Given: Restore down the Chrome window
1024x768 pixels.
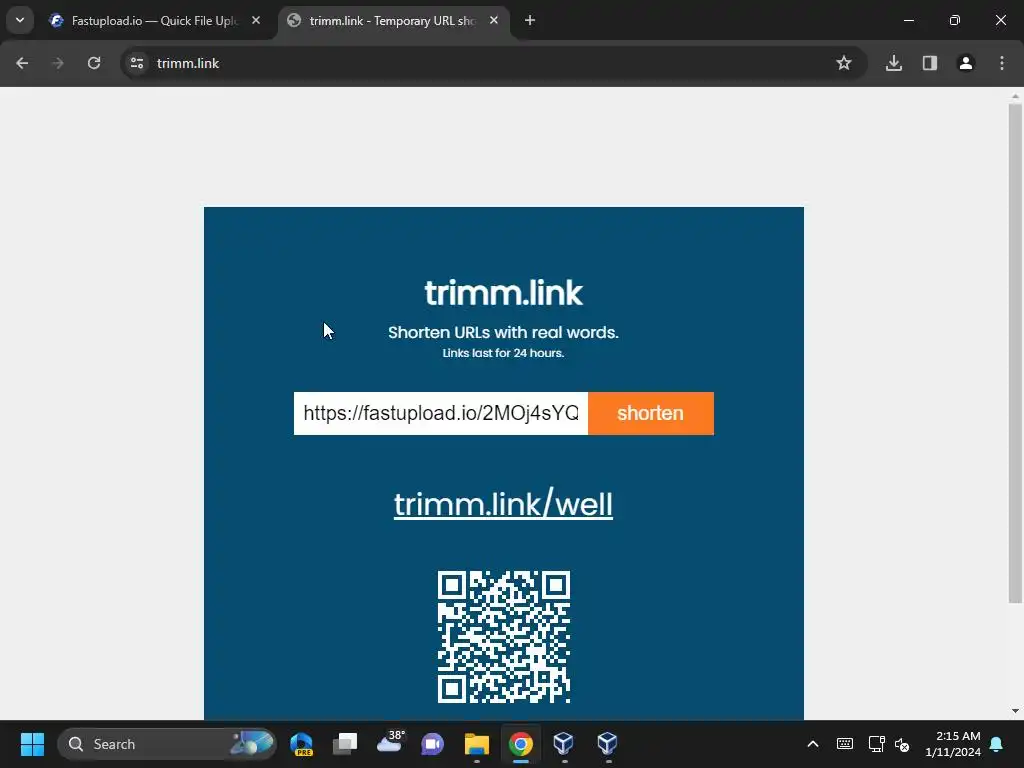Looking at the screenshot, I should point(955,21).
